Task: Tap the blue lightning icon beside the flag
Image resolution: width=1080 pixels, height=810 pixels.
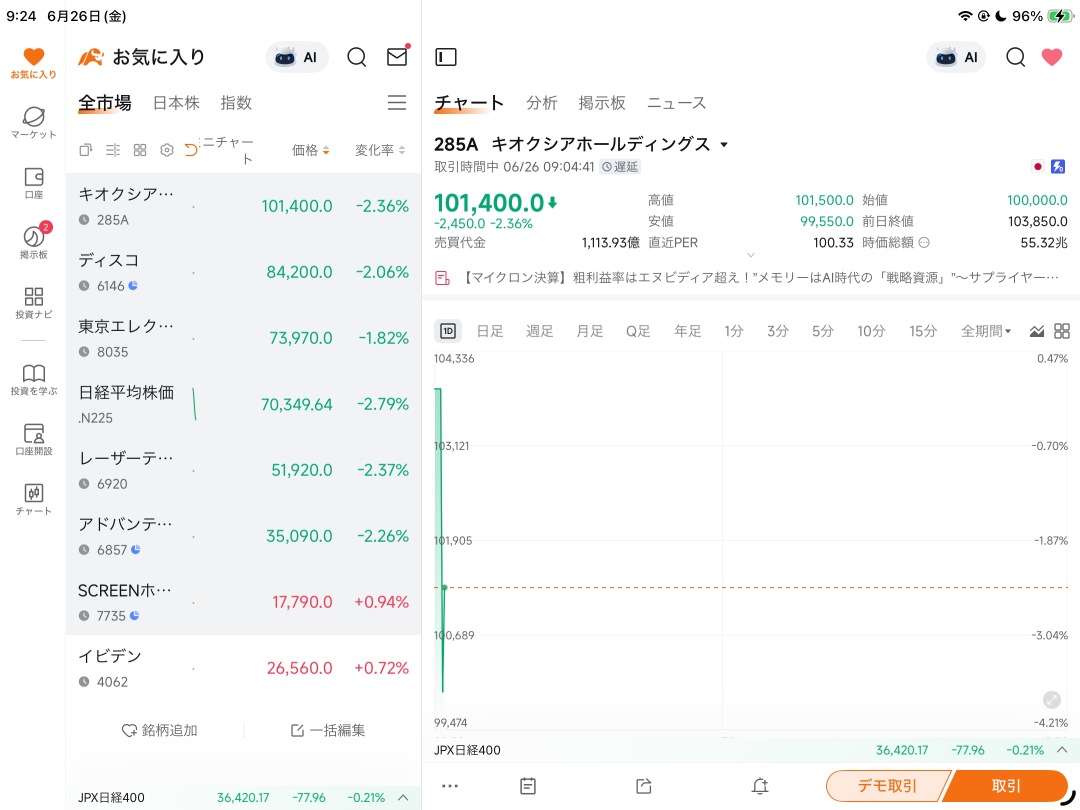Action: (1057, 167)
